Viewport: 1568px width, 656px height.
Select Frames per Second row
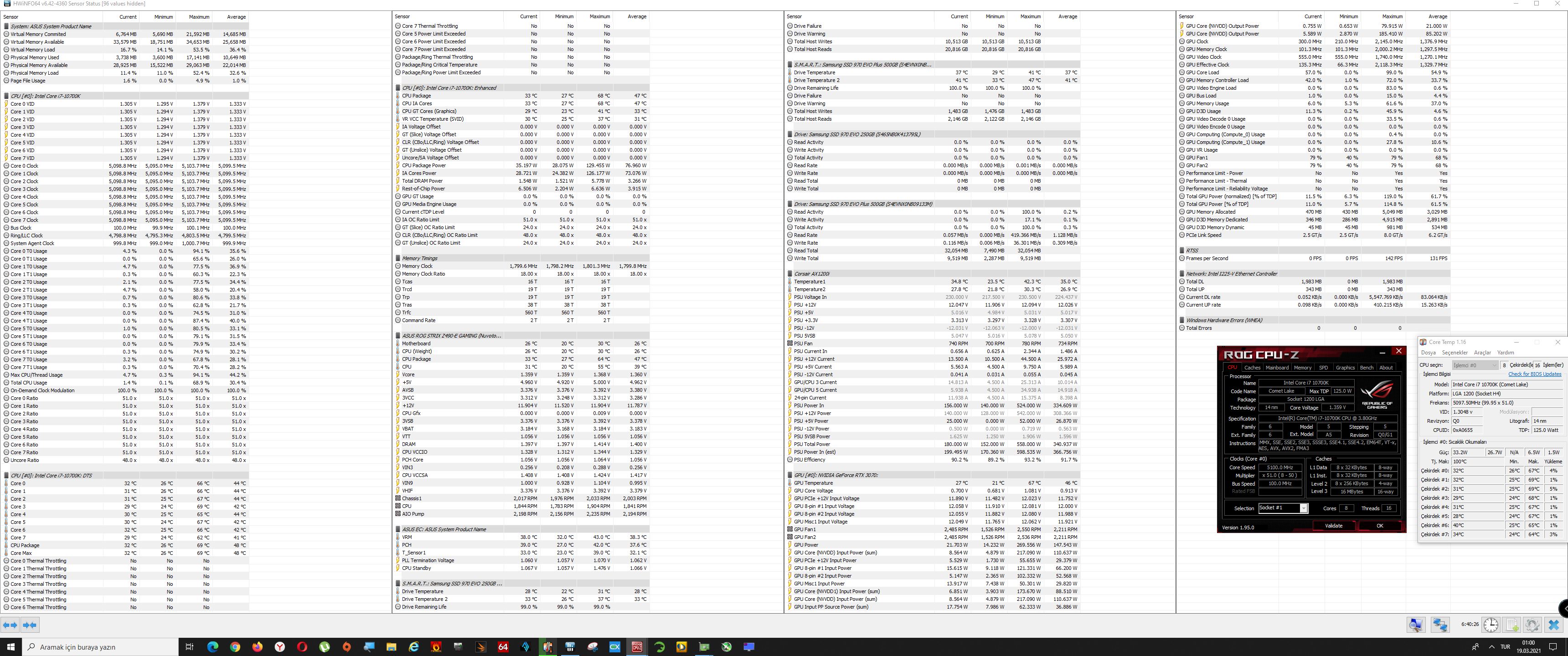click(1314, 259)
